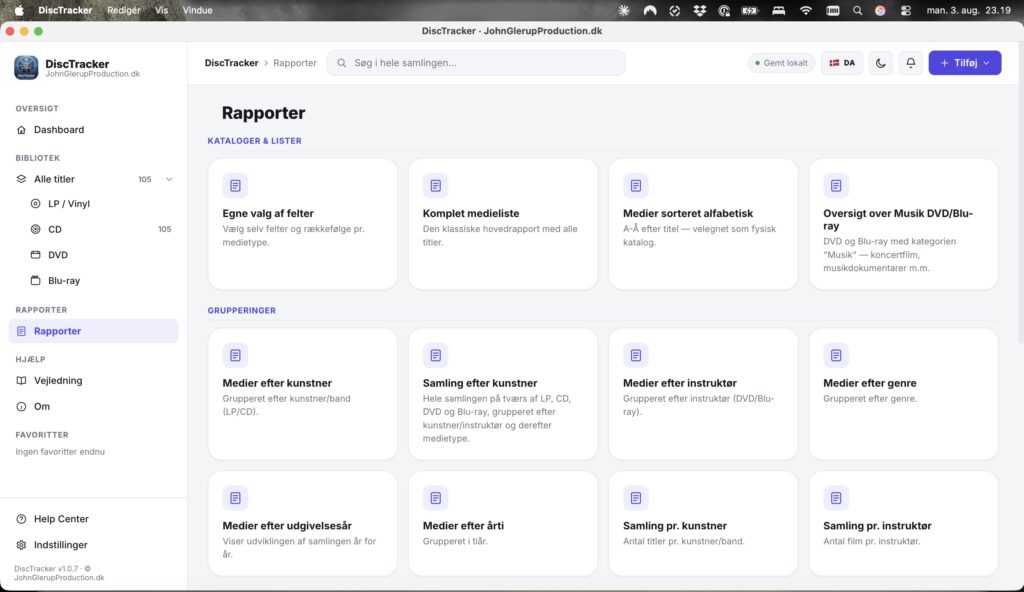Click the Medier efter udgivelsesår report icon
Image resolution: width=1024 pixels, height=592 pixels.
coord(235,498)
